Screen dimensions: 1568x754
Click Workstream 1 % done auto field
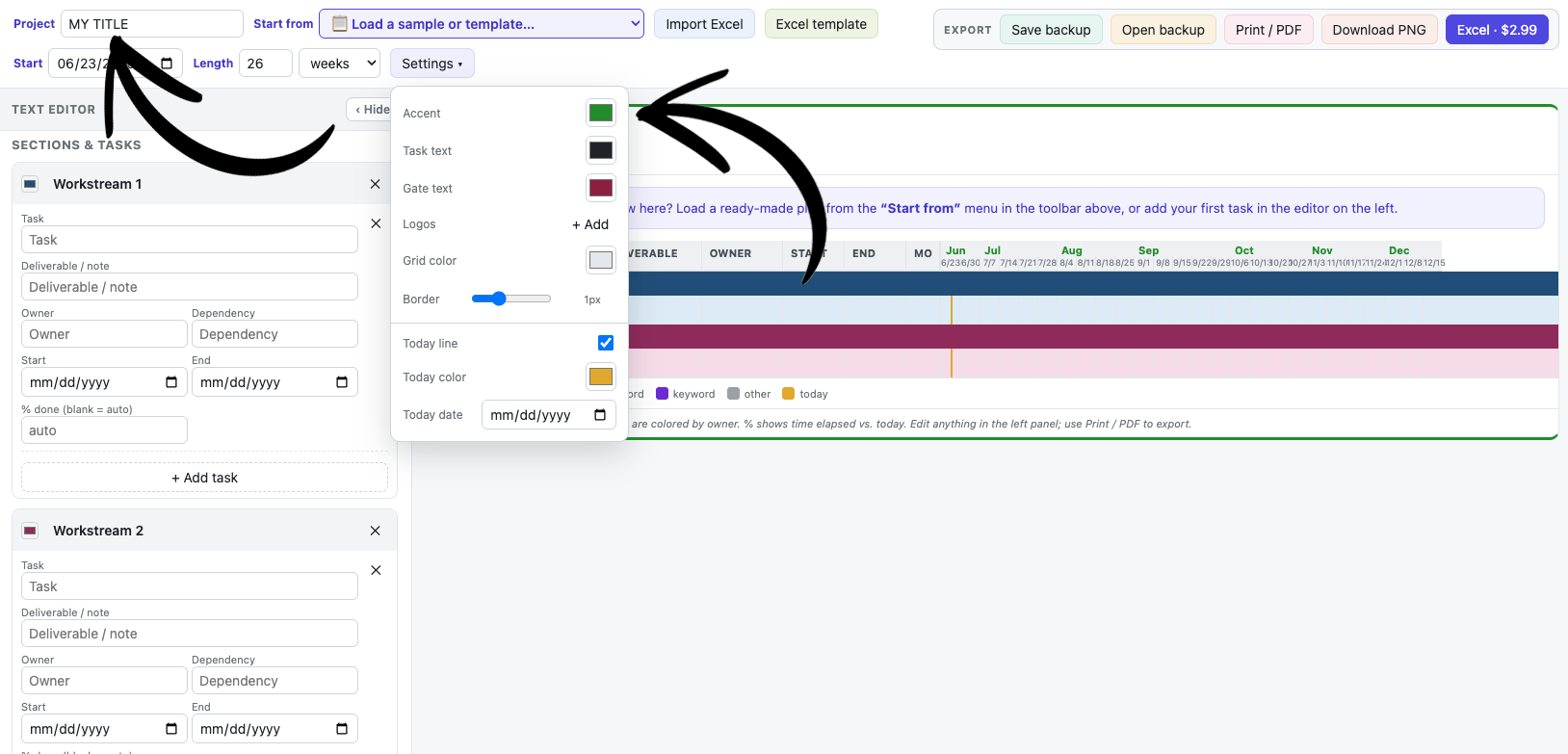click(104, 430)
